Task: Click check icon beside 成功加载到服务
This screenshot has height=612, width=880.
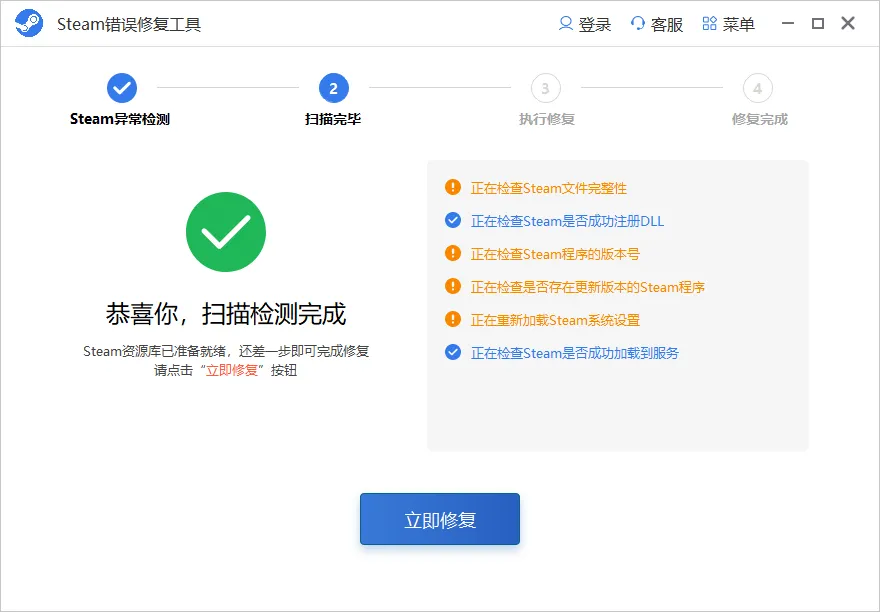Action: [x=453, y=352]
